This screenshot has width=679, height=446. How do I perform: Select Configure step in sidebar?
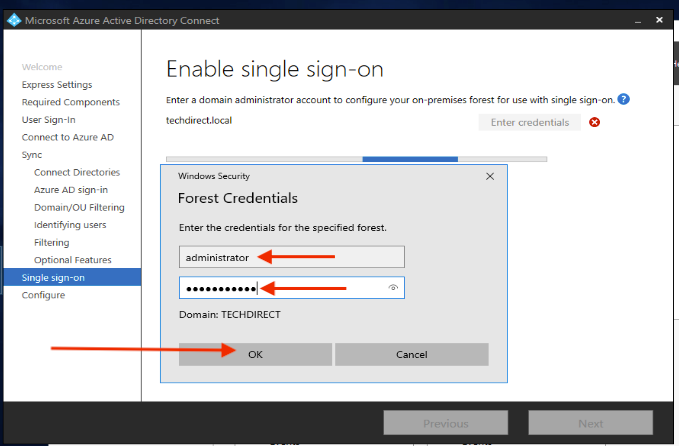pos(43,295)
